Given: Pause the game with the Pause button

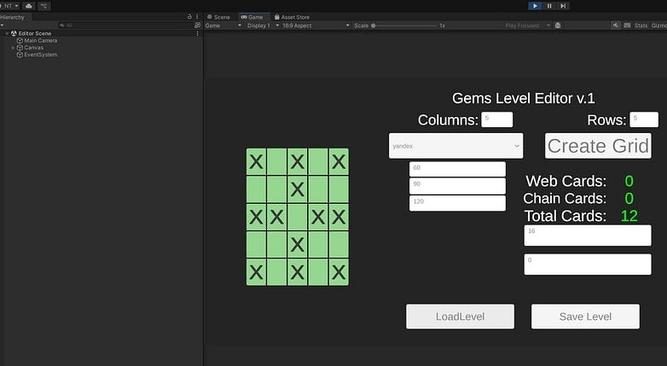Looking at the screenshot, I should 549,6.
